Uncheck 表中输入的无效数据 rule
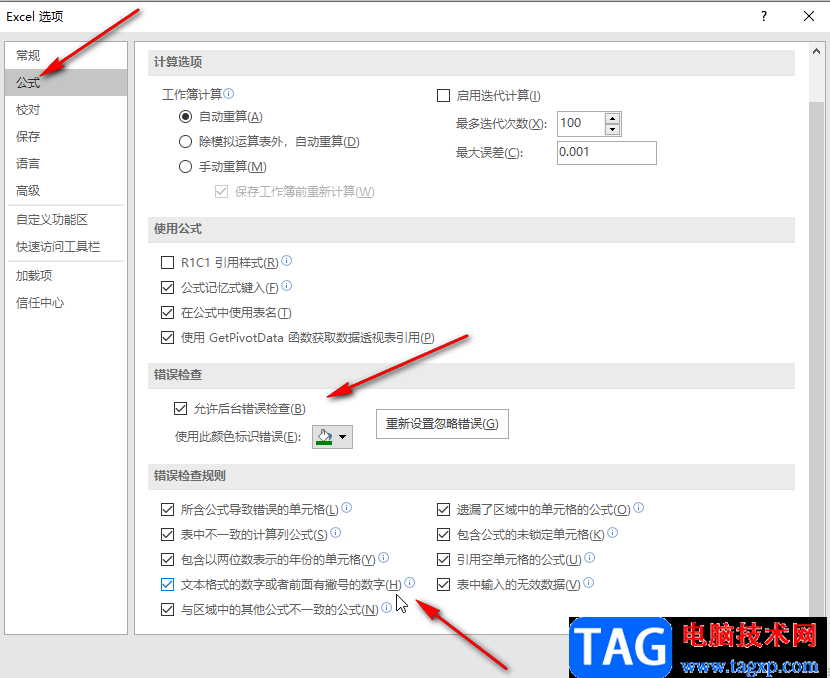830x678 pixels. pyautogui.click(x=444, y=584)
